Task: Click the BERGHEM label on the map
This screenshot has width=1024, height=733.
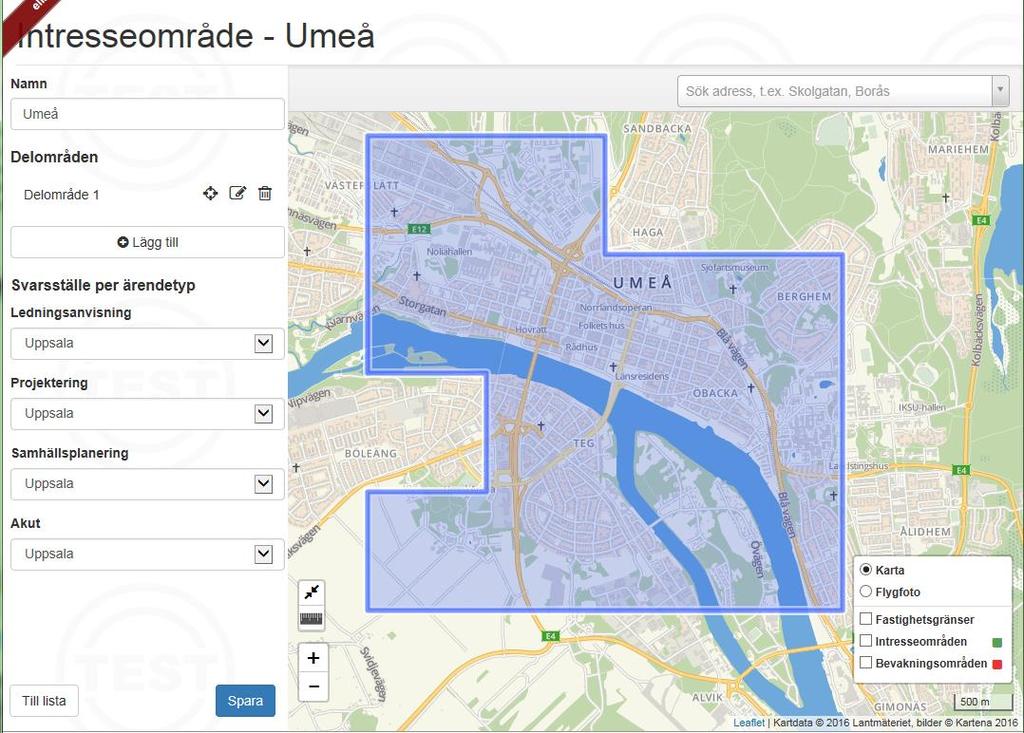Action: [x=804, y=297]
